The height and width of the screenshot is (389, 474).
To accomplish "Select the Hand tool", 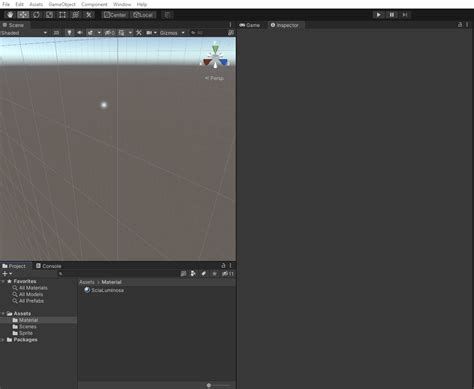I will coord(10,15).
